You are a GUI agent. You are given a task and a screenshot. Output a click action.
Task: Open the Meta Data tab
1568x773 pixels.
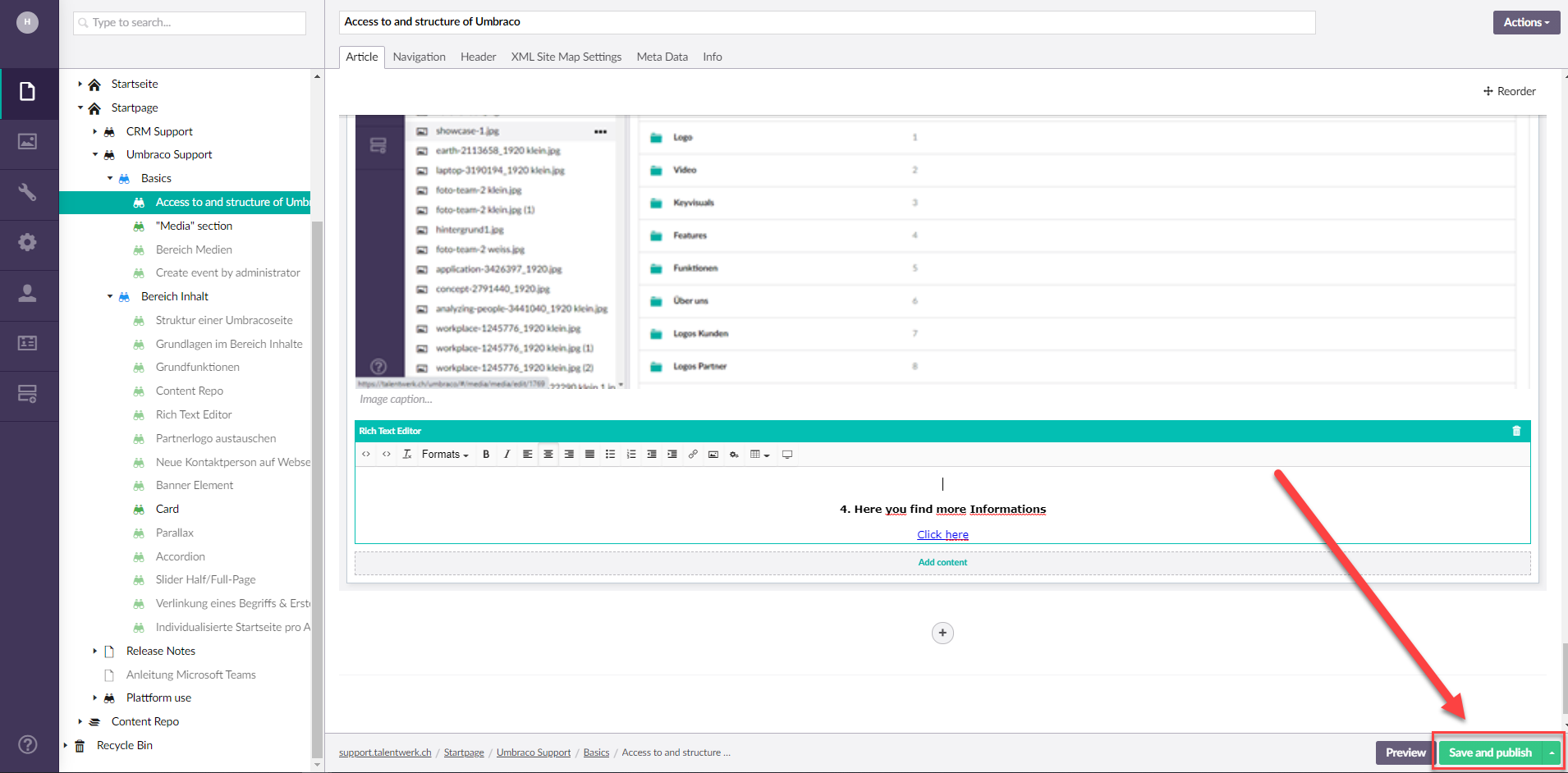coord(663,57)
